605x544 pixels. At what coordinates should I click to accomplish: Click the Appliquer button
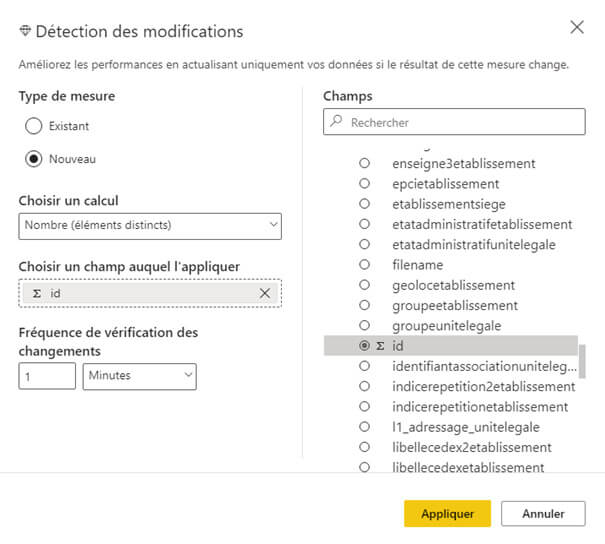(447, 514)
